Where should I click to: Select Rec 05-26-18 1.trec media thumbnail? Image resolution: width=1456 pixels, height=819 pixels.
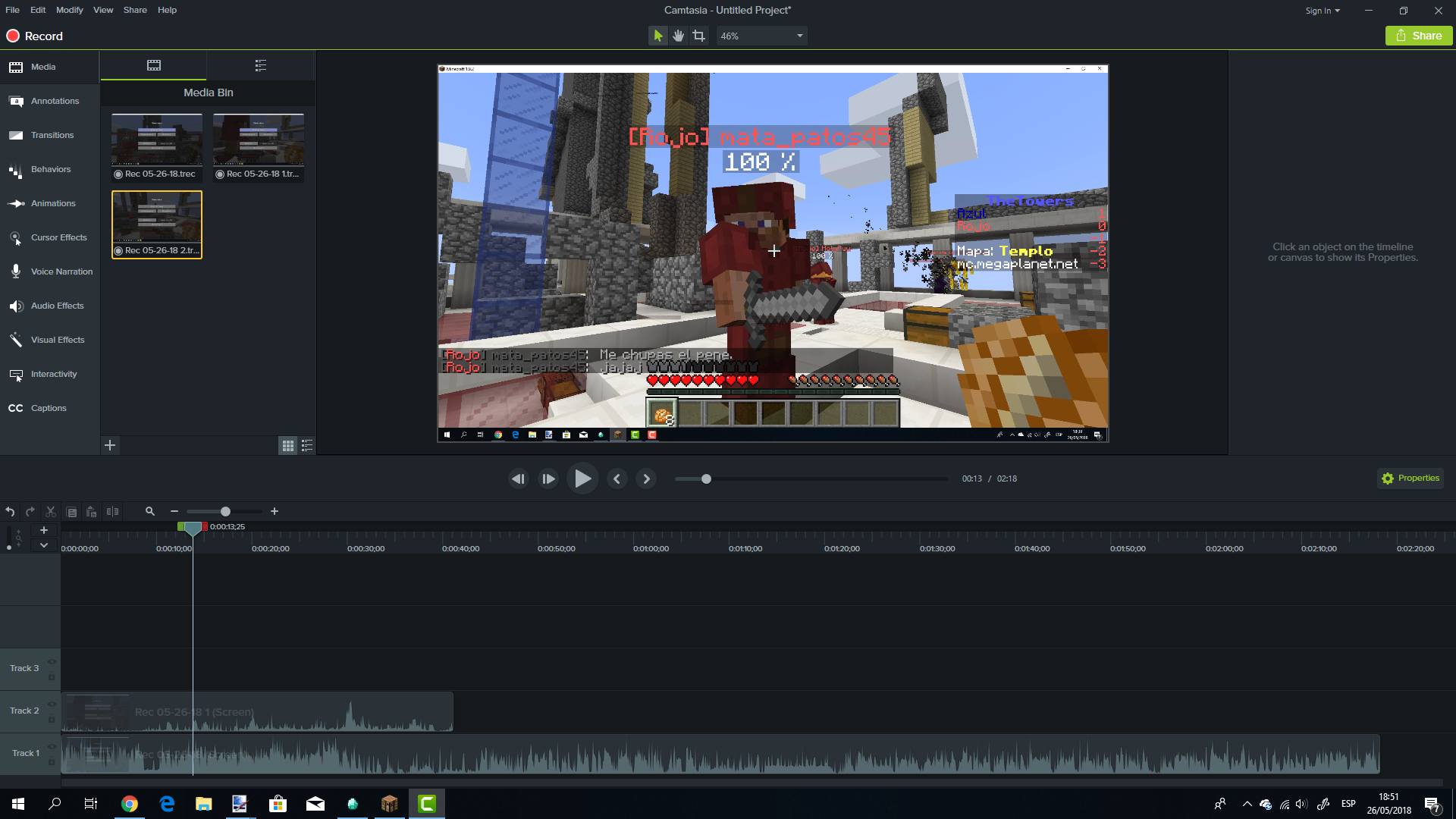(x=259, y=147)
